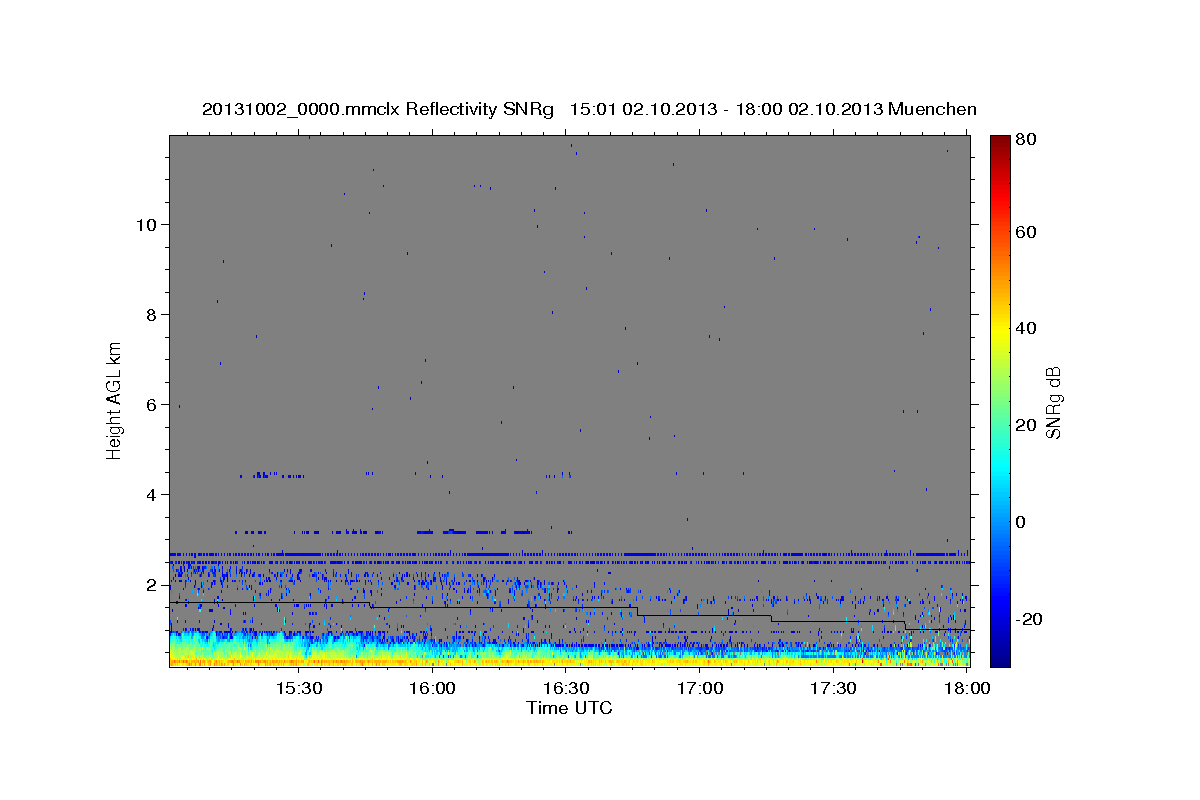Image resolution: width=1200 pixels, height=800 pixels.
Task: Select the height tick label 4
Action: pos(150,495)
